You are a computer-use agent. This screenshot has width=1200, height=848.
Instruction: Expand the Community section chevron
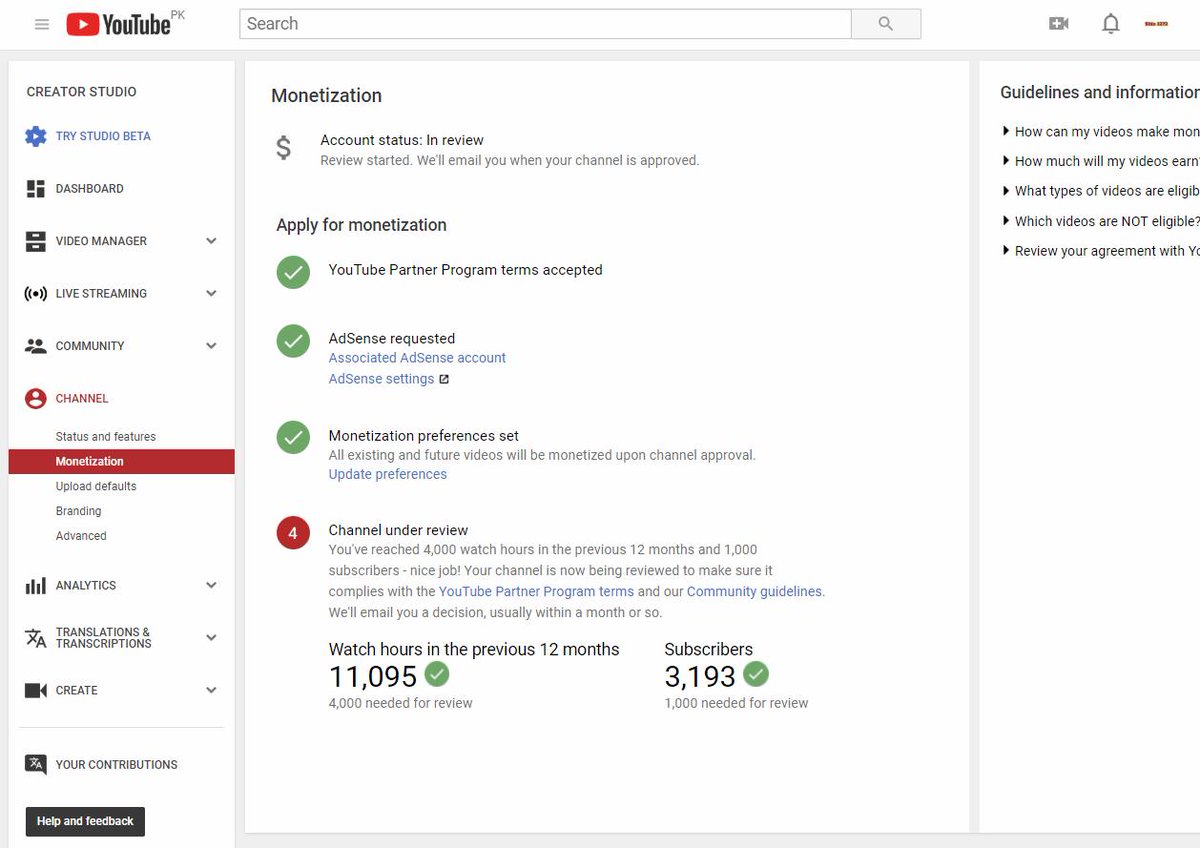(x=211, y=346)
